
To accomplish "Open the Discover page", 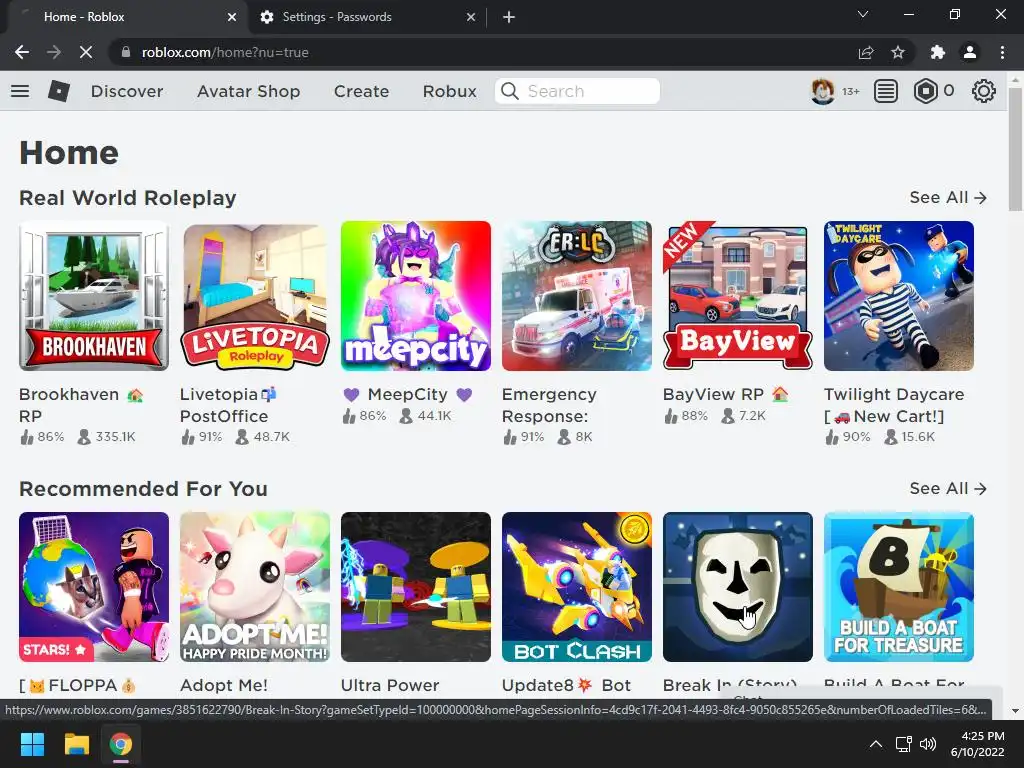I will coord(127,91).
